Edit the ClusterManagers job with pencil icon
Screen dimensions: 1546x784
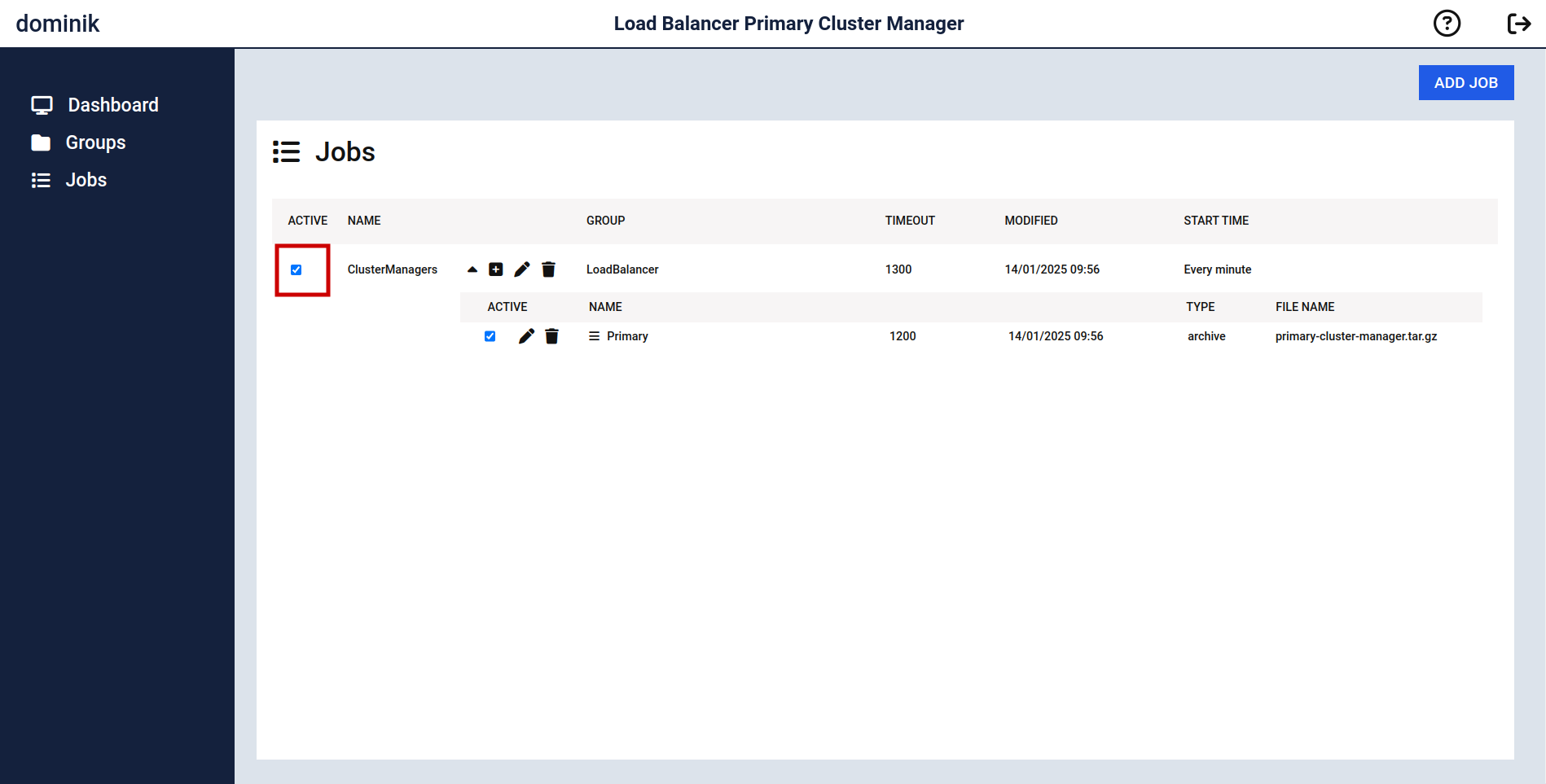[x=522, y=269]
